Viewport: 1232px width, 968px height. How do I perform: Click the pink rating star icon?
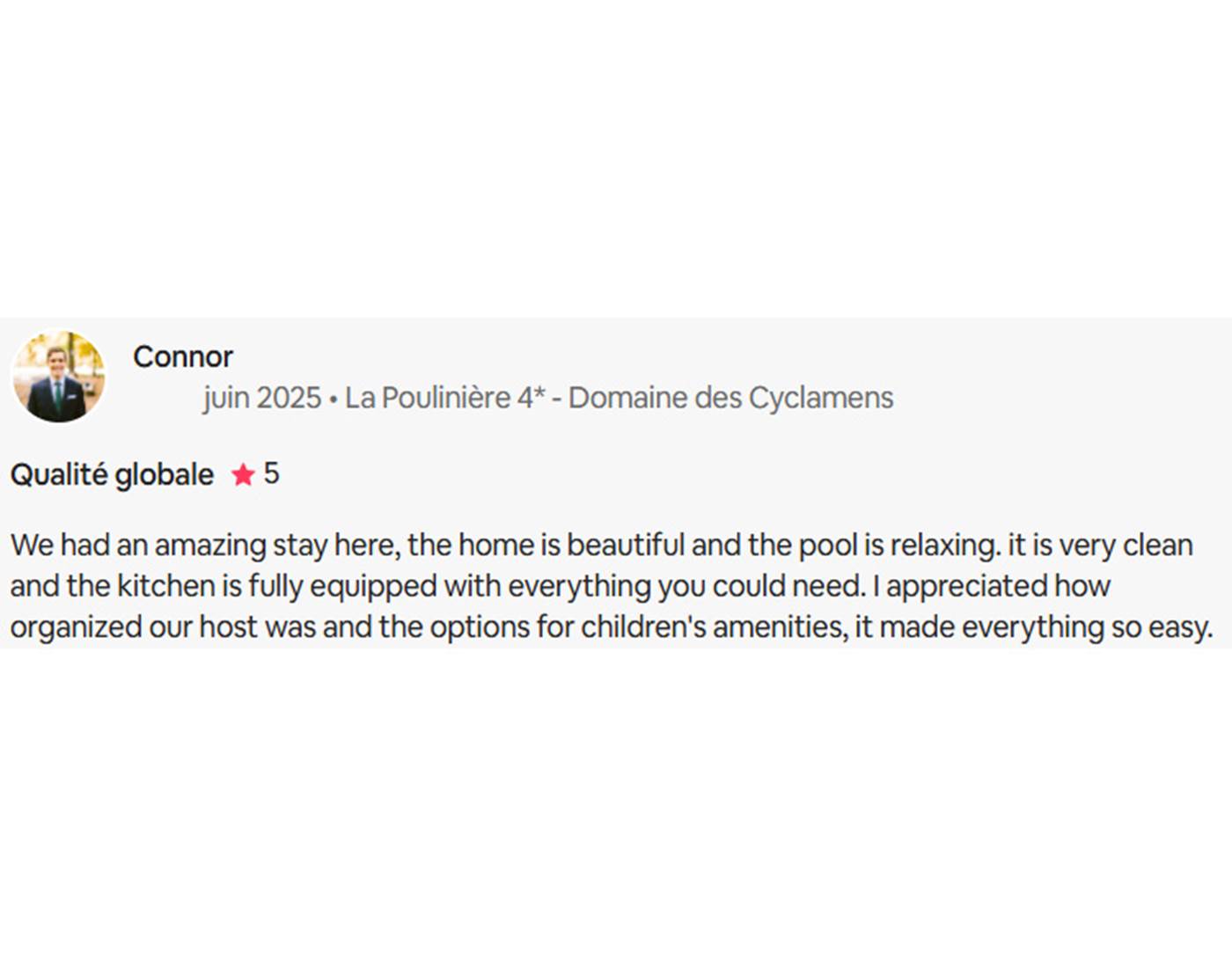[243, 475]
